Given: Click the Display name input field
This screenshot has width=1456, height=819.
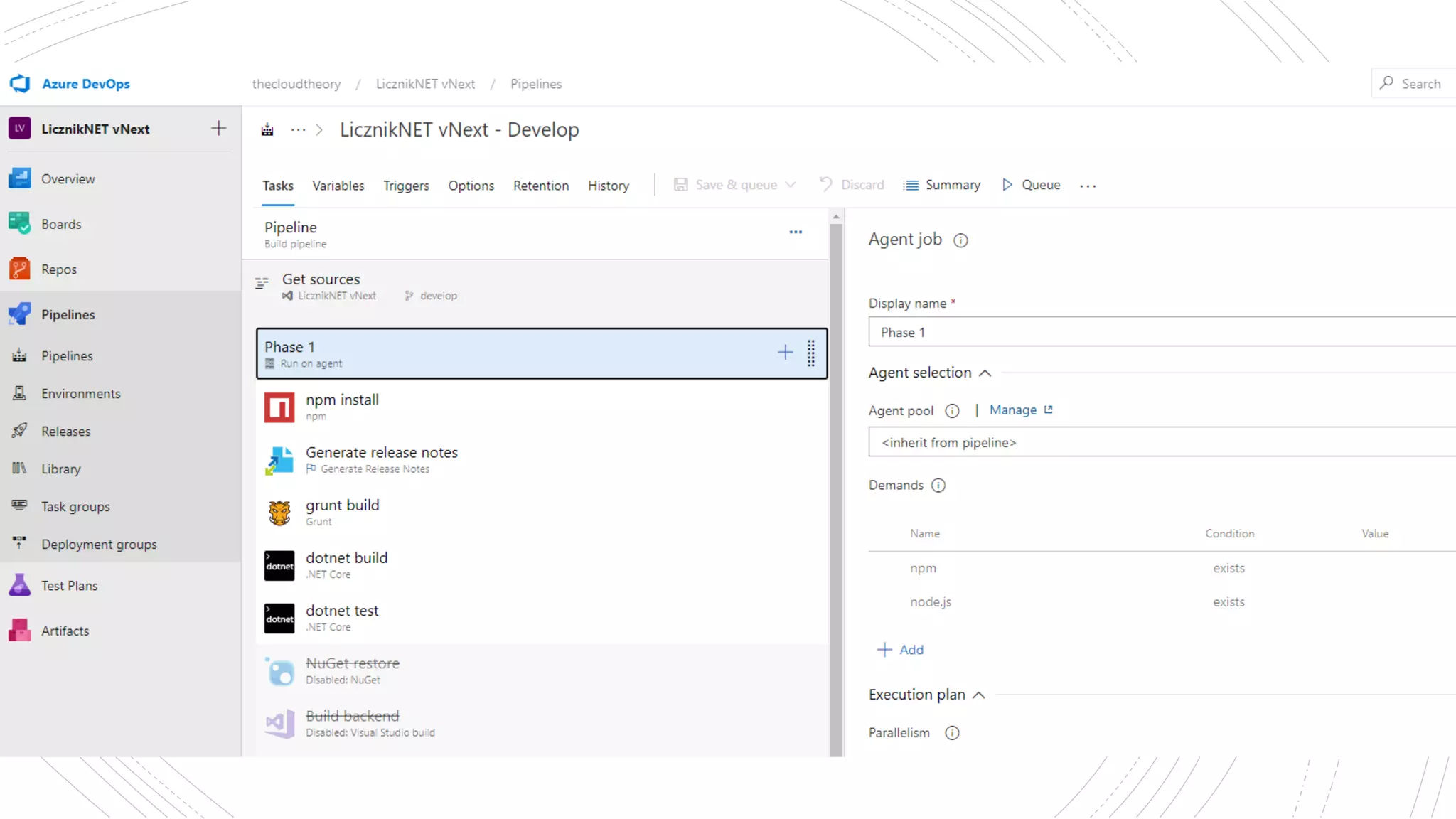Looking at the screenshot, I should tap(1162, 332).
